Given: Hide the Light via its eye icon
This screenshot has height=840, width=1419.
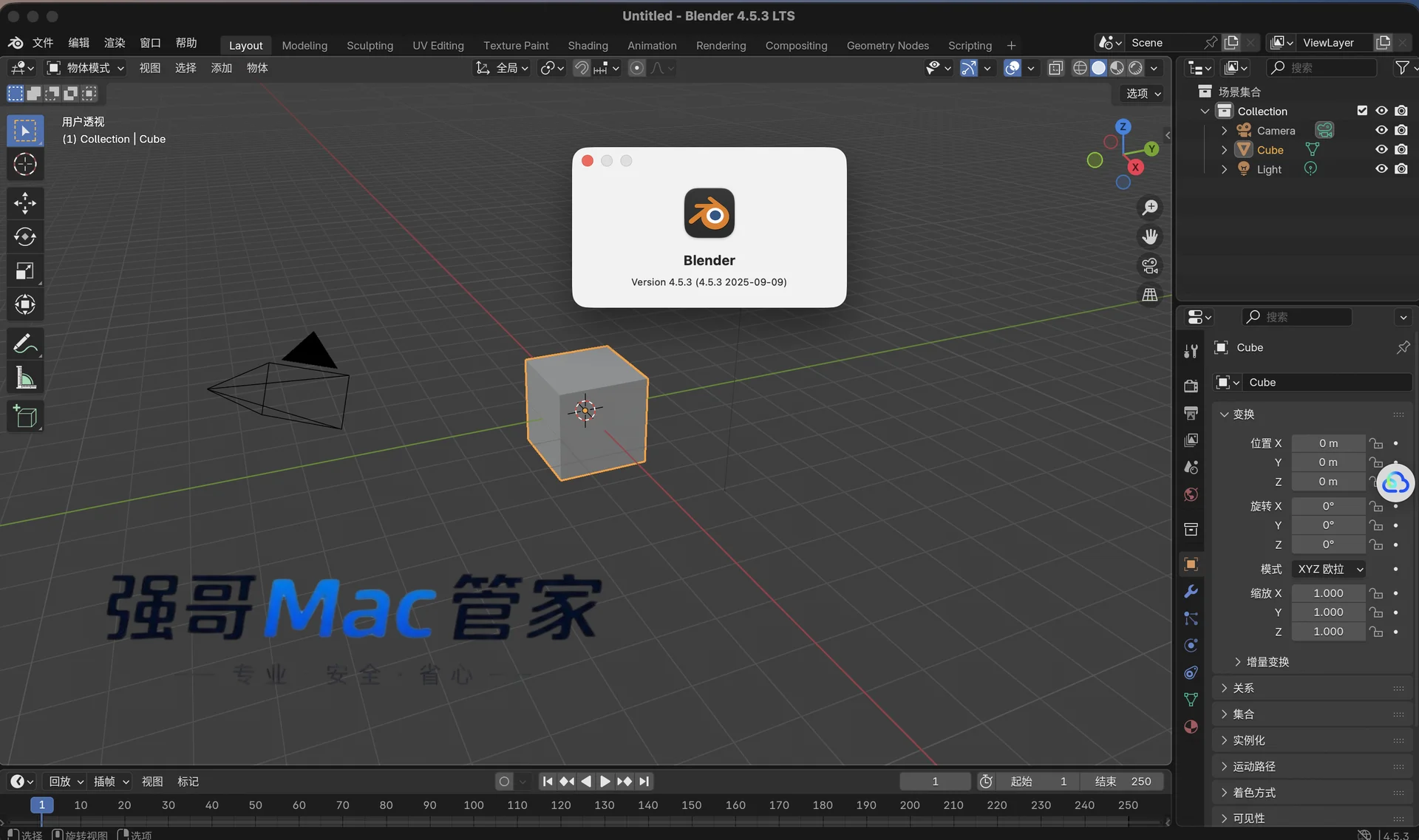Looking at the screenshot, I should tap(1381, 168).
